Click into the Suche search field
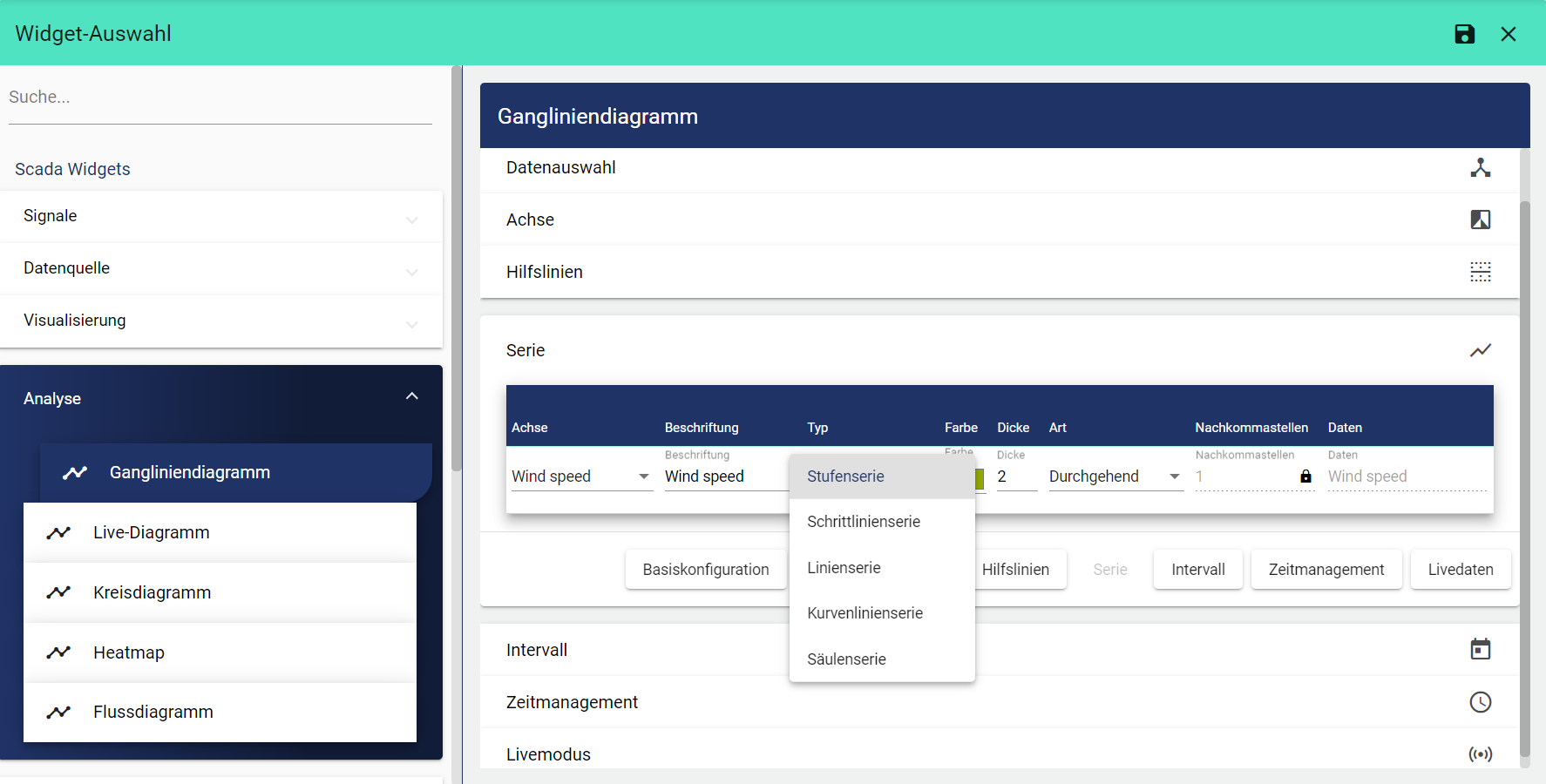The width and height of the screenshot is (1546, 784). point(220,98)
